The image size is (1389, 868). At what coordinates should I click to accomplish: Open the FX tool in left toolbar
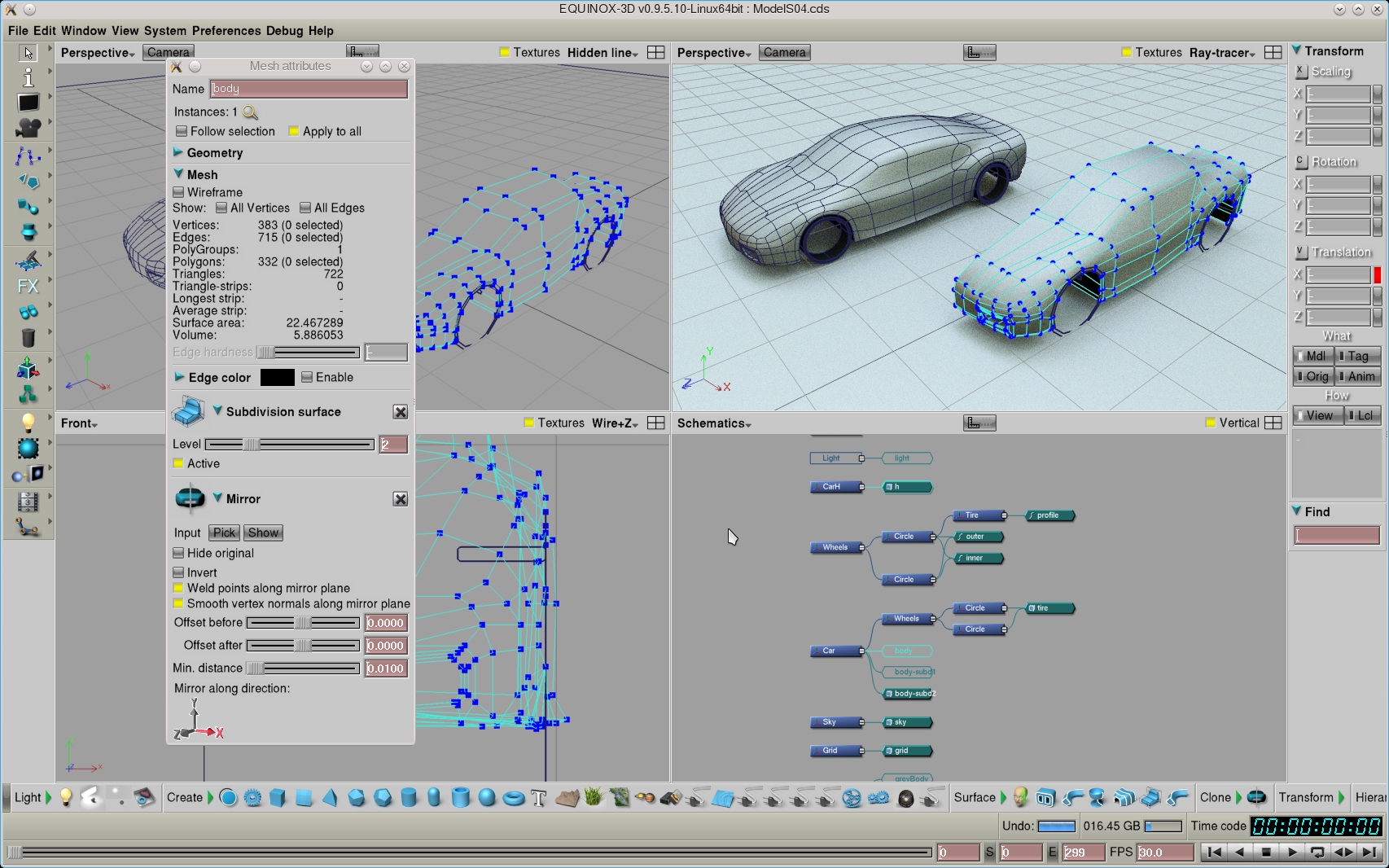click(28, 286)
